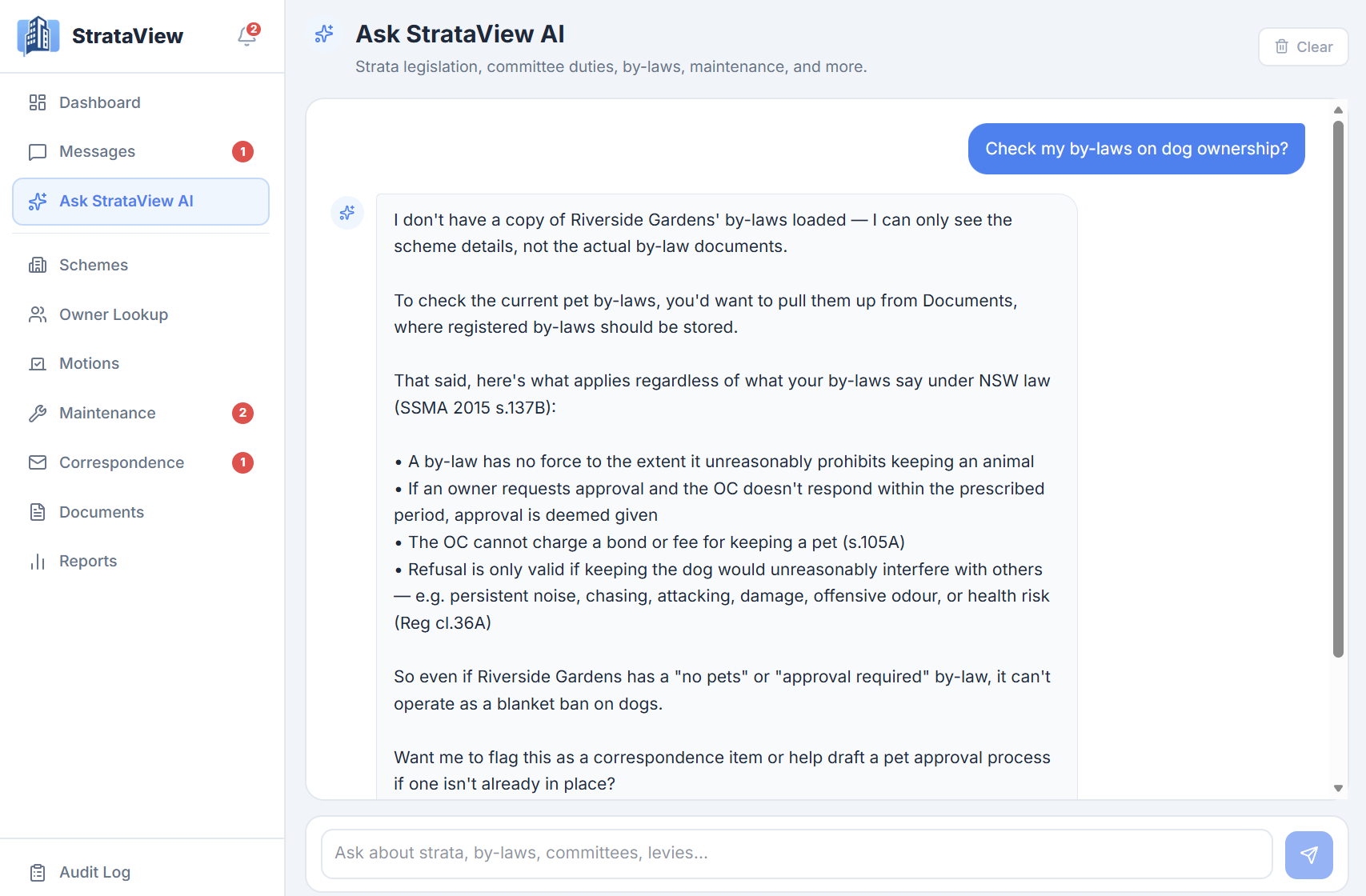Image resolution: width=1366 pixels, height=896 pixels.
Task: Click the Messages unread badge showing 1
Action: [243, 152]
